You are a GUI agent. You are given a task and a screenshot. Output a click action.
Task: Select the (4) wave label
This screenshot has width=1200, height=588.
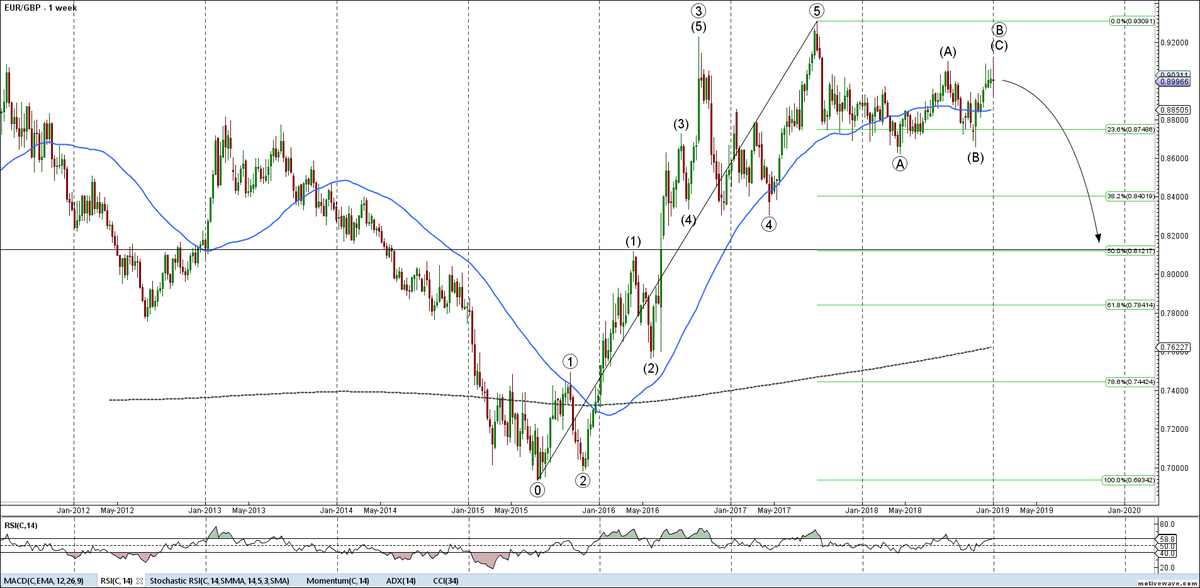coord(689,219)
